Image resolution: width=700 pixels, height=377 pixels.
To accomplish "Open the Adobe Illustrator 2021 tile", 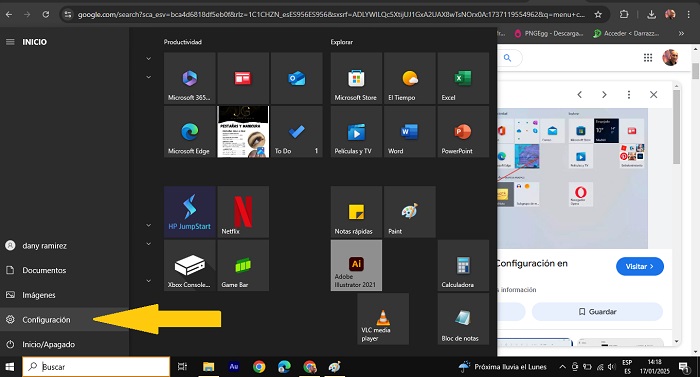I will 356,265.
